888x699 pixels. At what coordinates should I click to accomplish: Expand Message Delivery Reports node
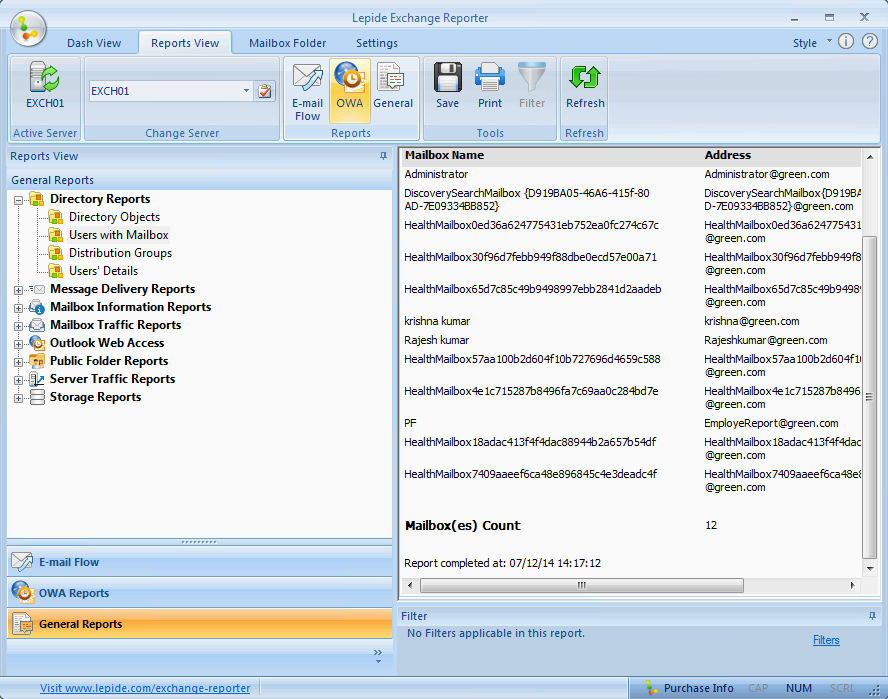(18, 290)
